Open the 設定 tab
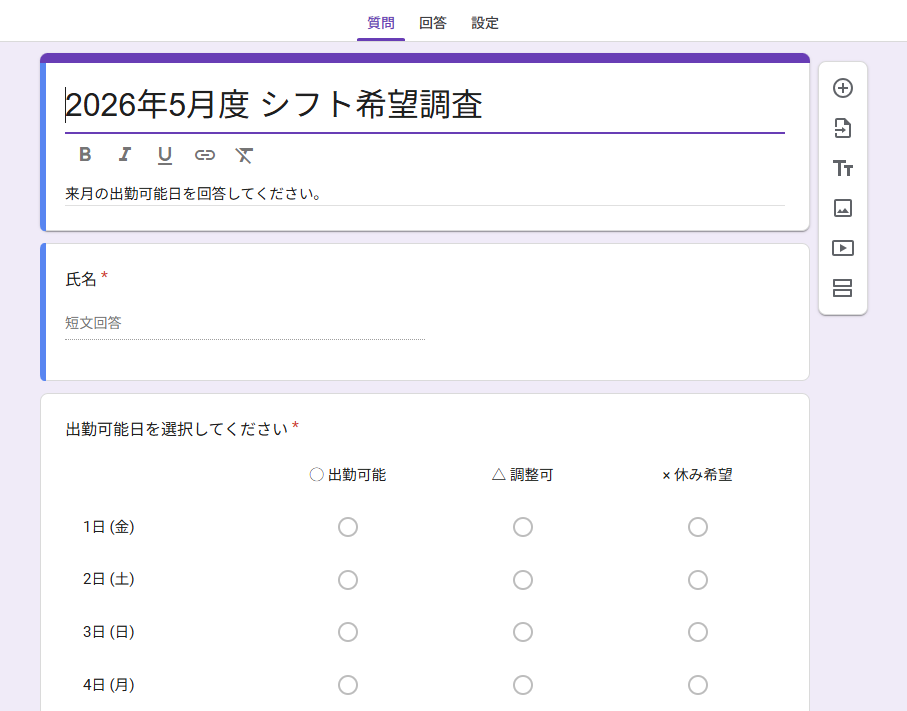This screenshot has width=907, height=711. (x=485, y=23)
